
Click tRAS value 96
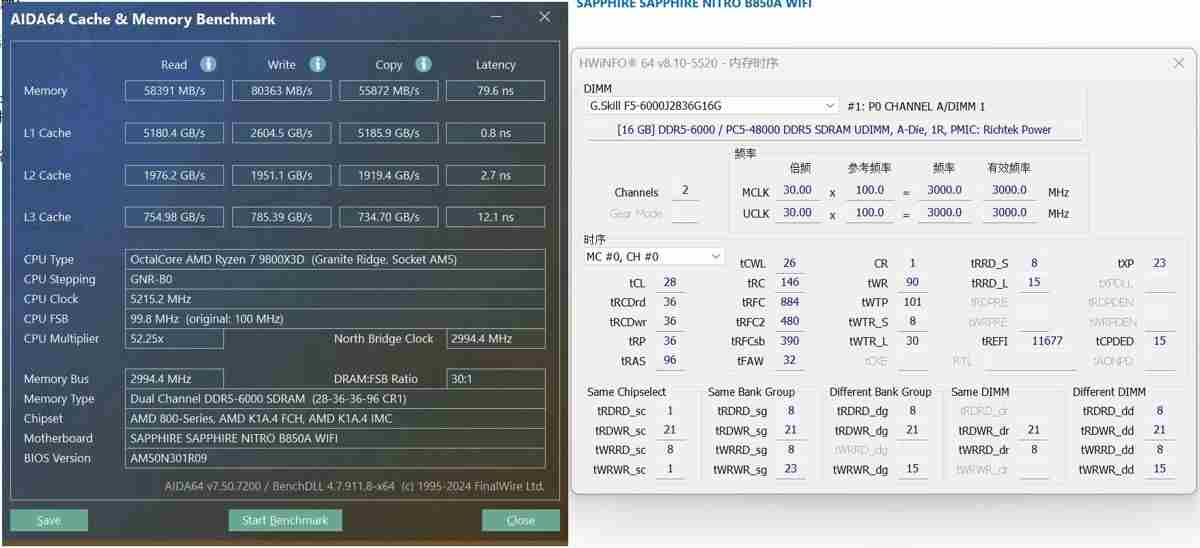(670, 361)
